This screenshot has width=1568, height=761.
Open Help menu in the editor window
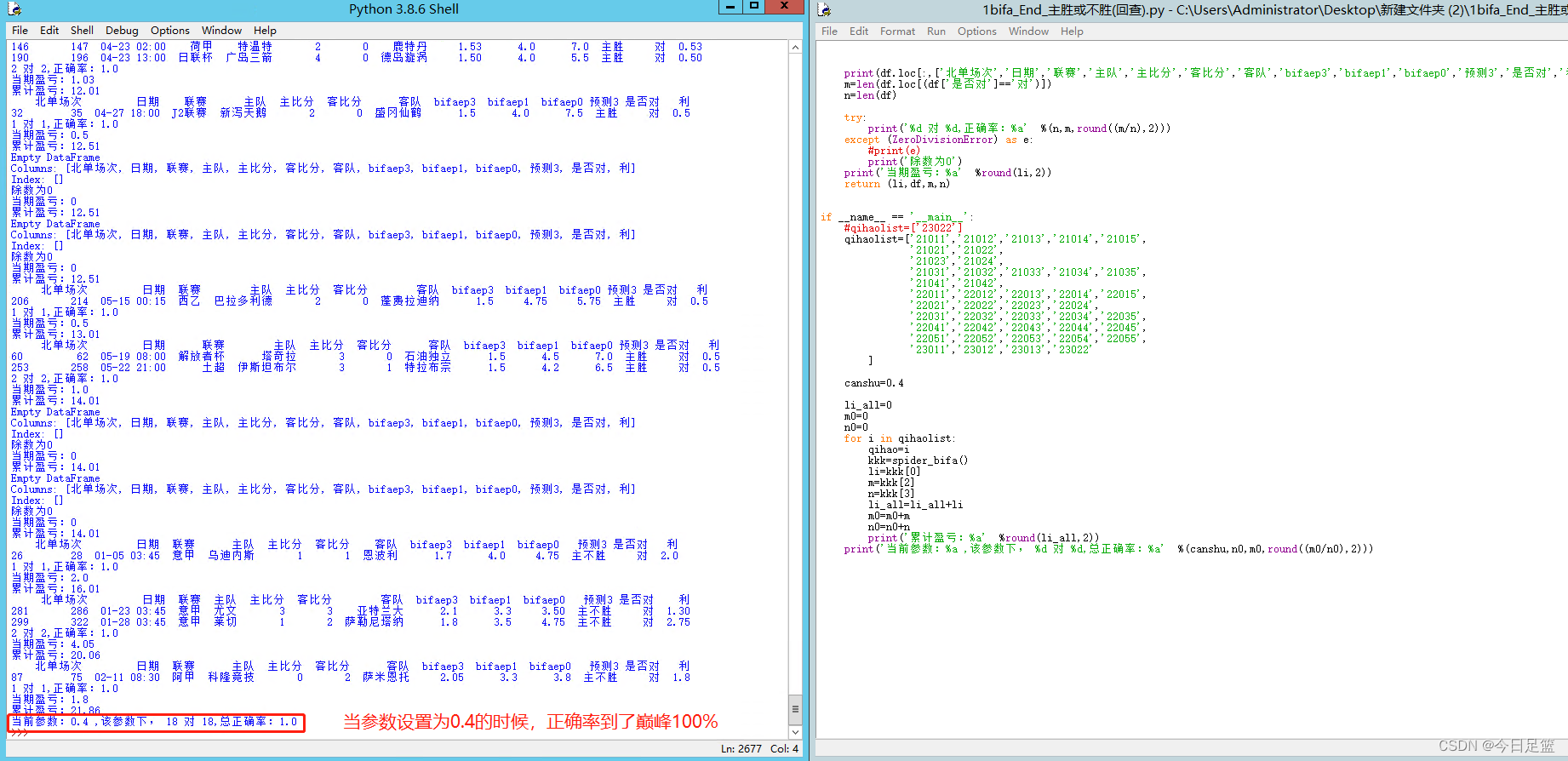(1072, 31)
